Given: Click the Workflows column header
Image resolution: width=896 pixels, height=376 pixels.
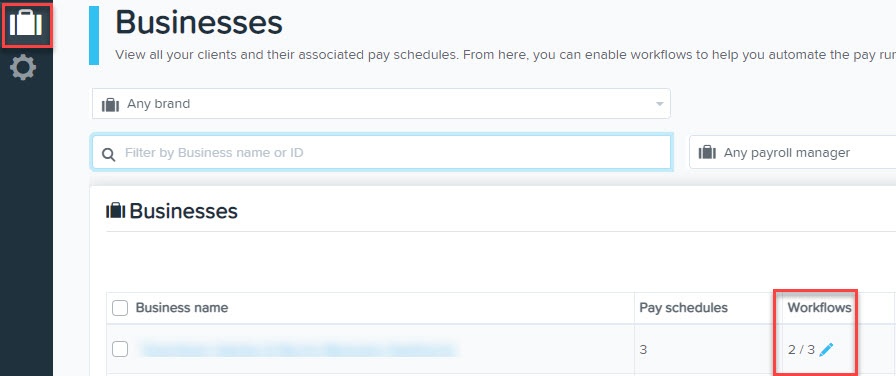Looking at the screenshot, I should [x=819, y=308].
